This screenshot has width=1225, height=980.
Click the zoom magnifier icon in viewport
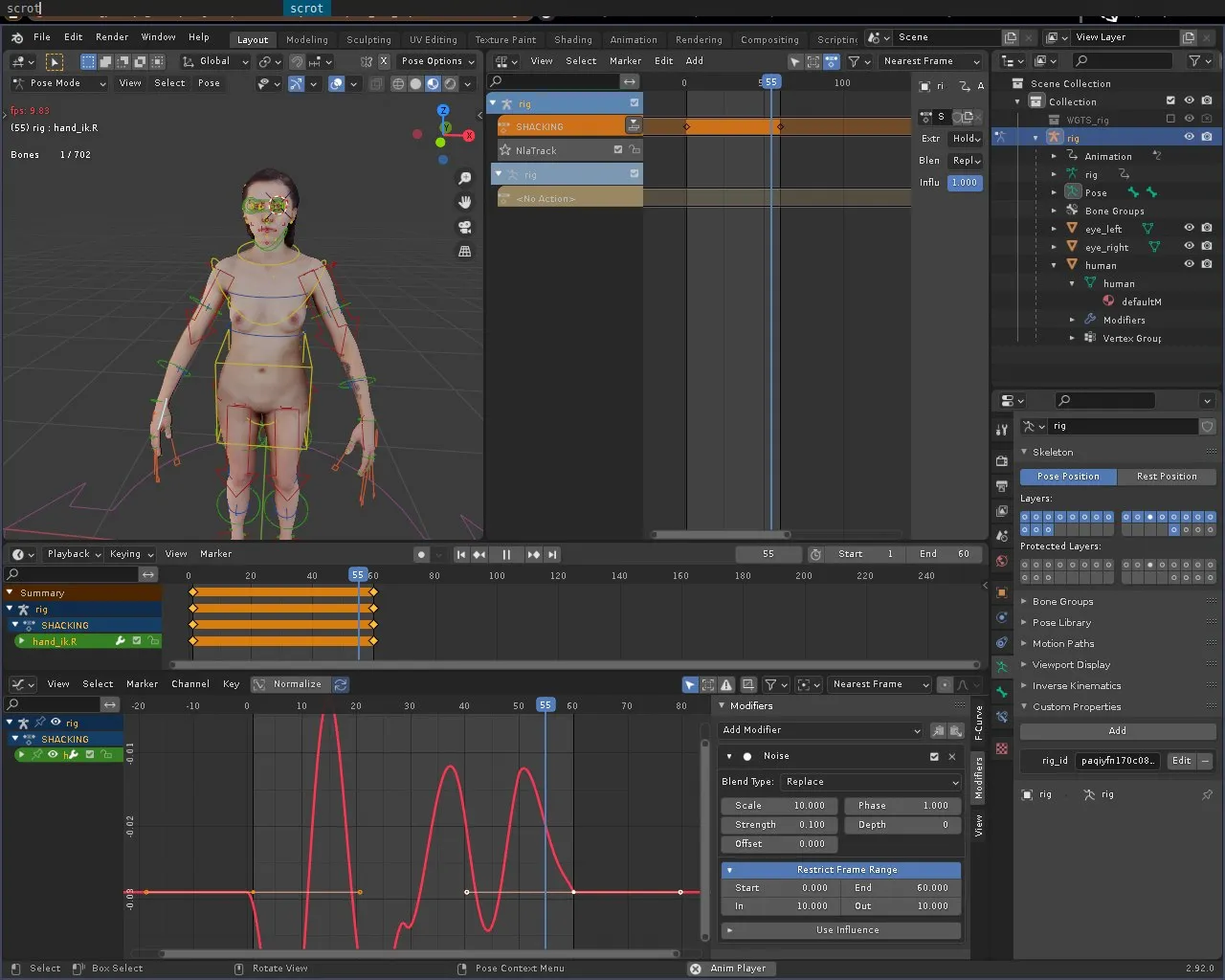[x=465, y=178]
